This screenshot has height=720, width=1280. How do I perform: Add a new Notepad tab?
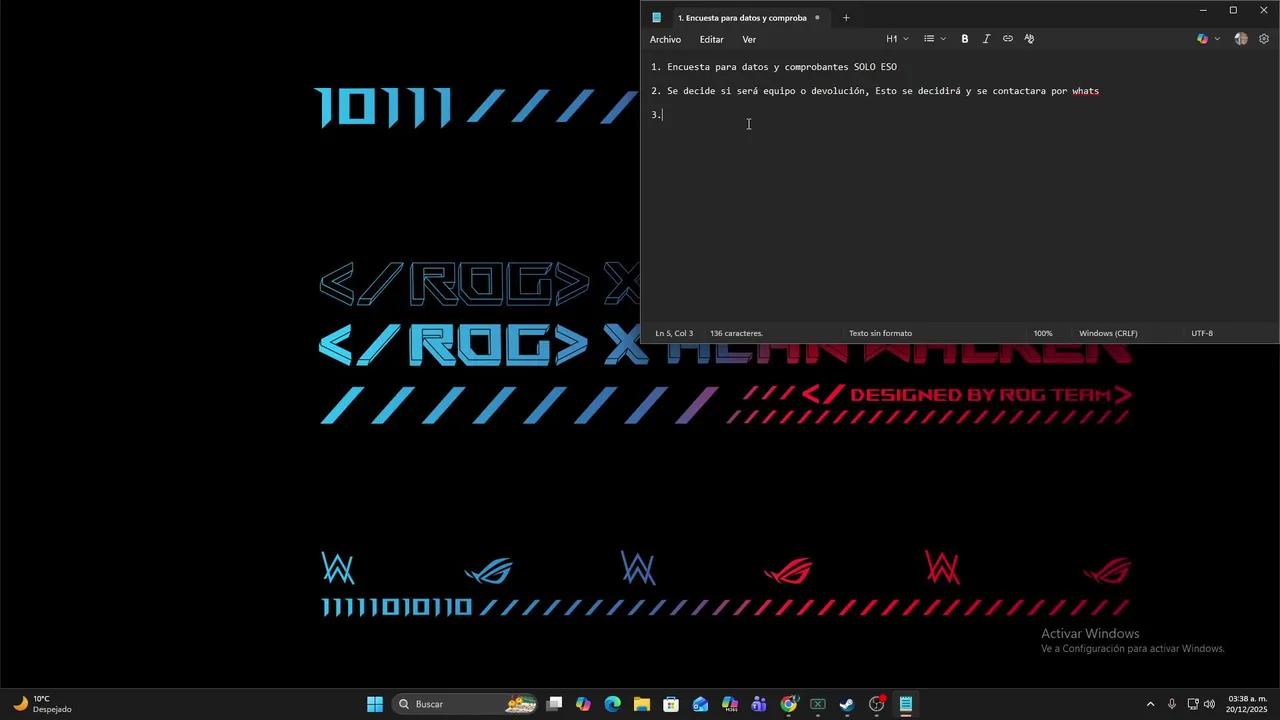click(846, 17)
